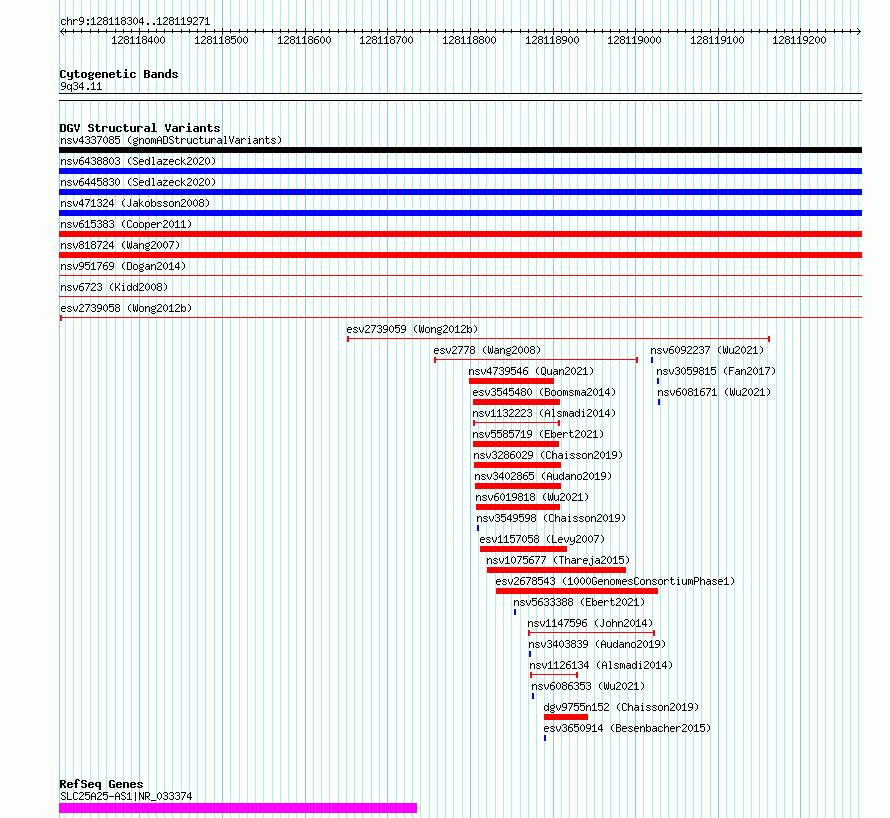Click nsv4739546 (Quan2021) label
The width and height of the screenshot is (890, 818).
531,371
